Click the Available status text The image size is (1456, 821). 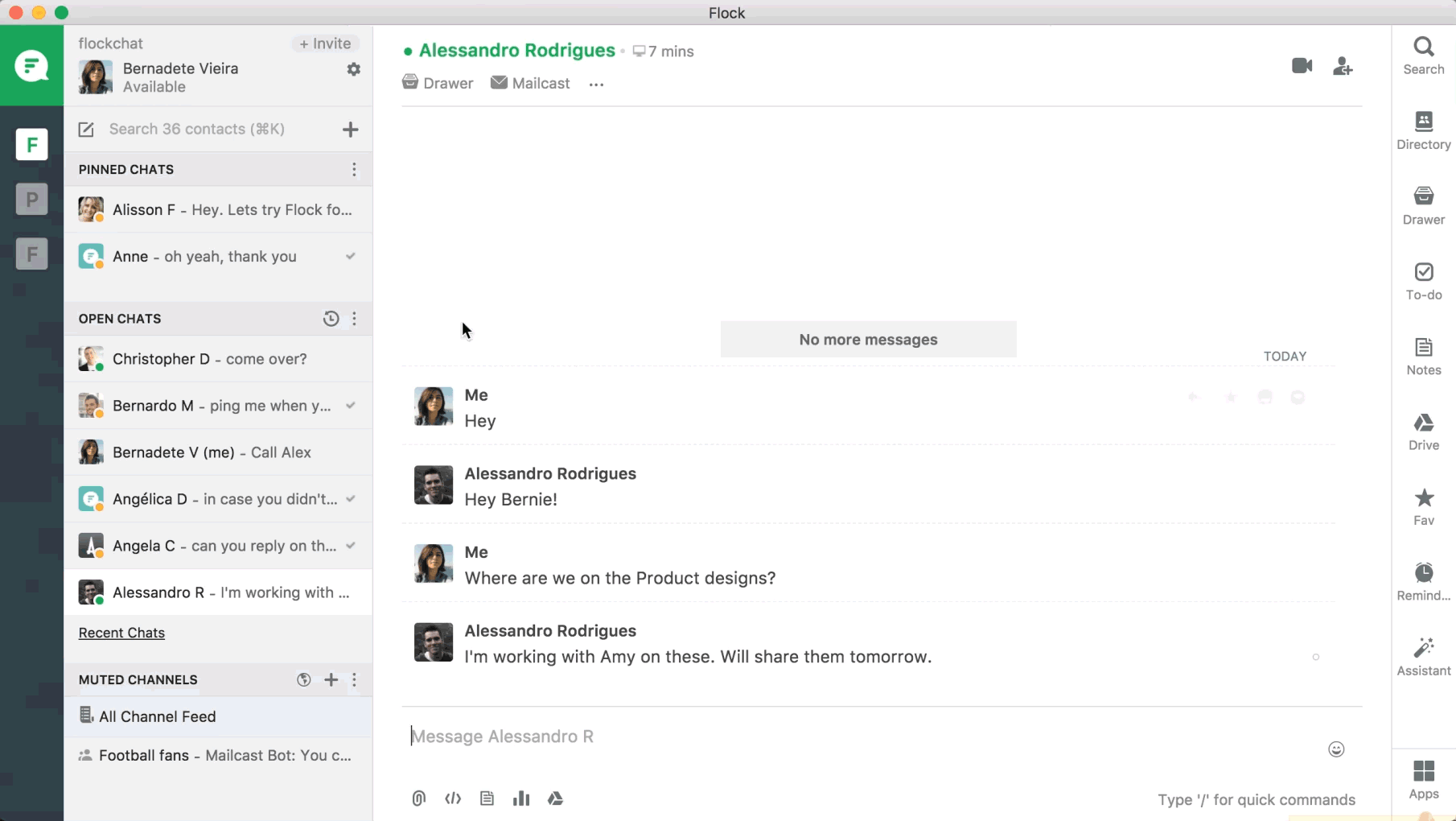click(x=154, y=87)
